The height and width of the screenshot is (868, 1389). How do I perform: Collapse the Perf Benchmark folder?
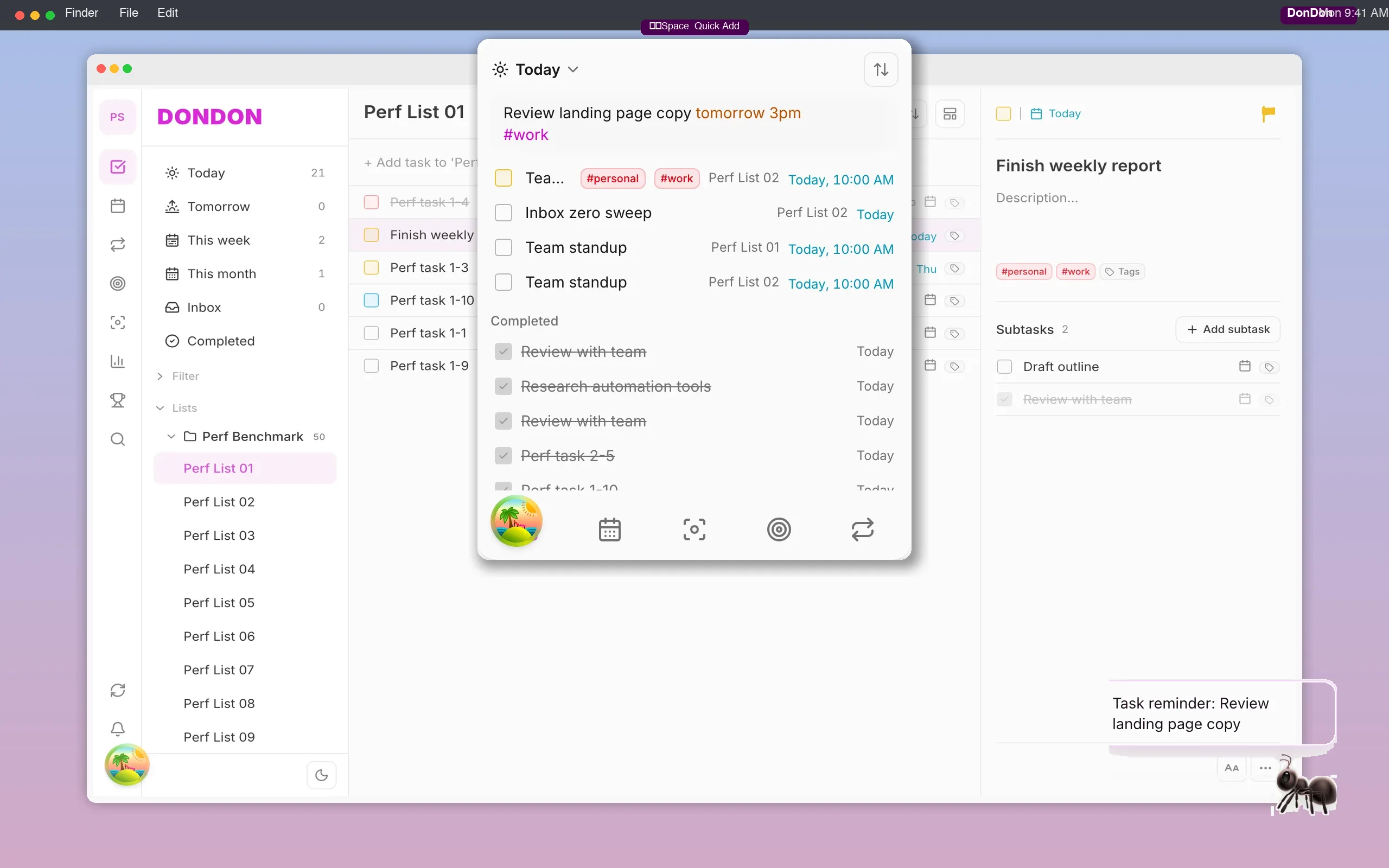pyautogui.click(x=170, y=436)
